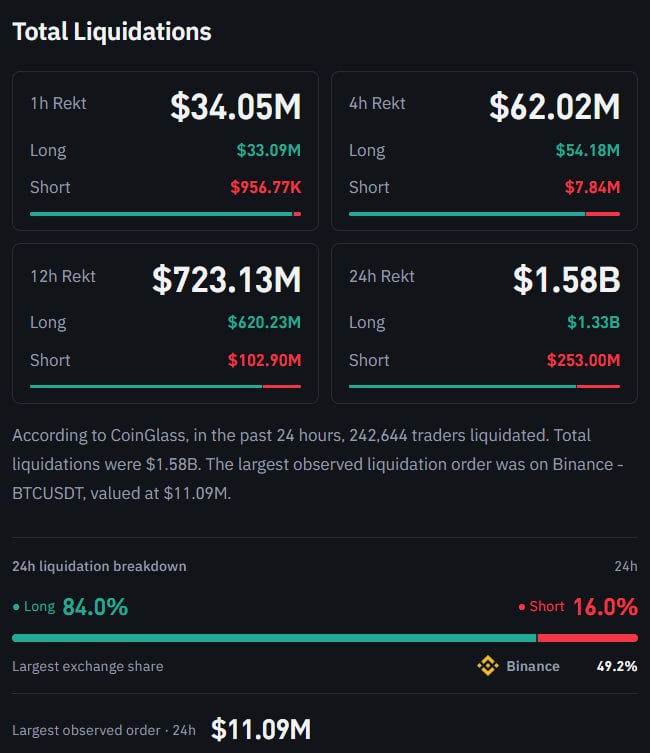This screenshot has height=753, width=650.
Task: Click the Total Liquidations heading
Action: coord(111,32)
